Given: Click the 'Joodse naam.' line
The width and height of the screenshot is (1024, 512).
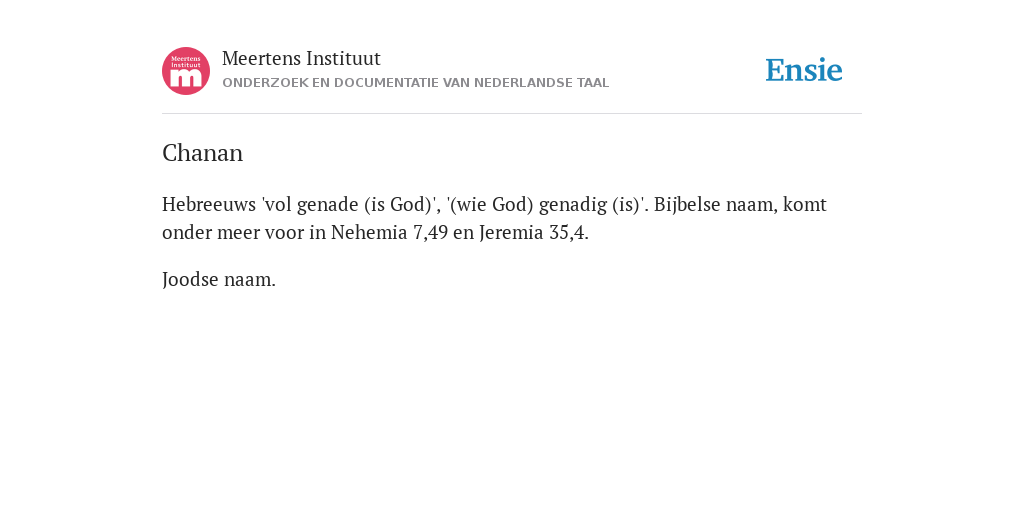Looking at the screenshot, I should 219,280.
